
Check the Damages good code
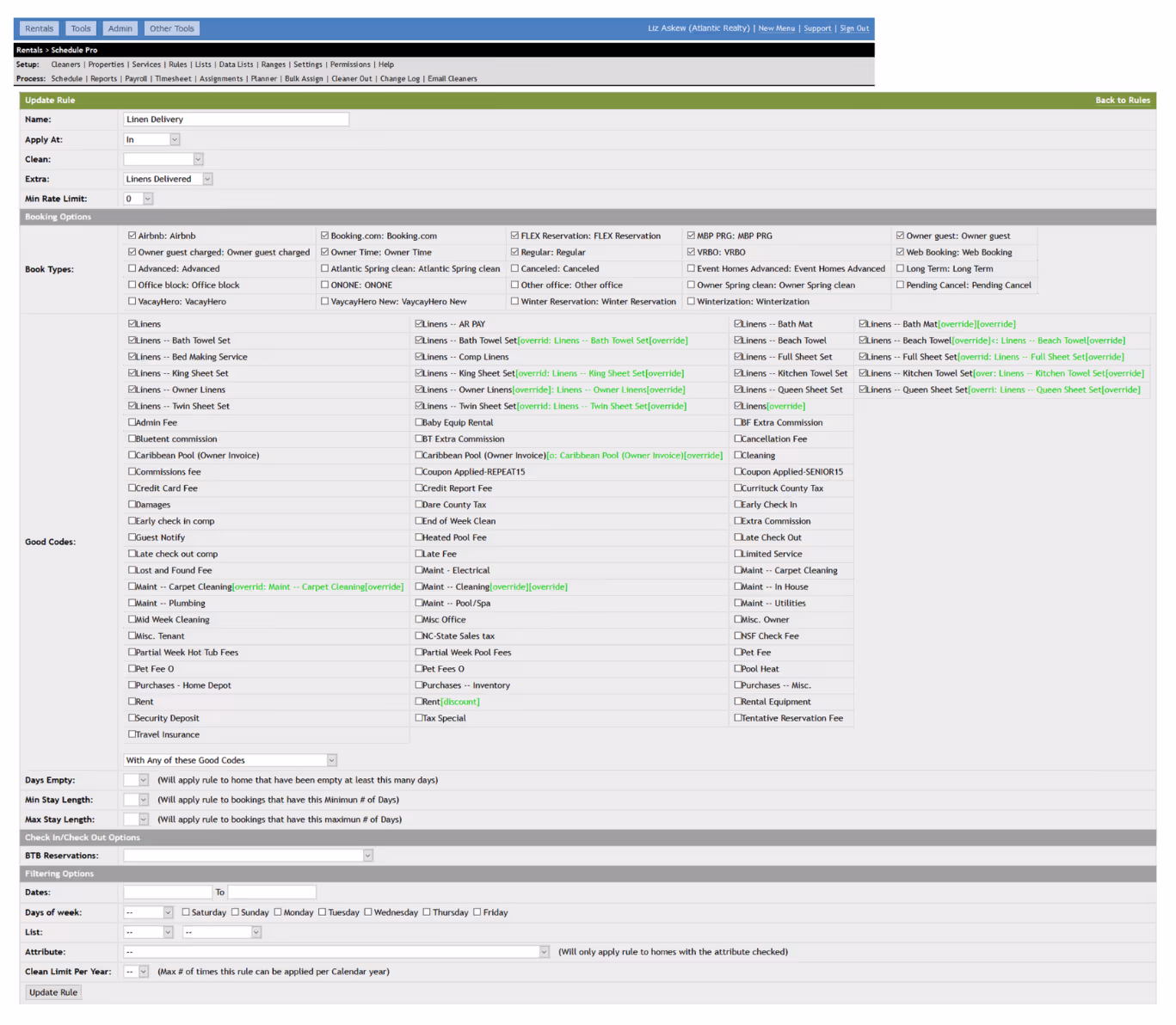[x=132, y=505]
